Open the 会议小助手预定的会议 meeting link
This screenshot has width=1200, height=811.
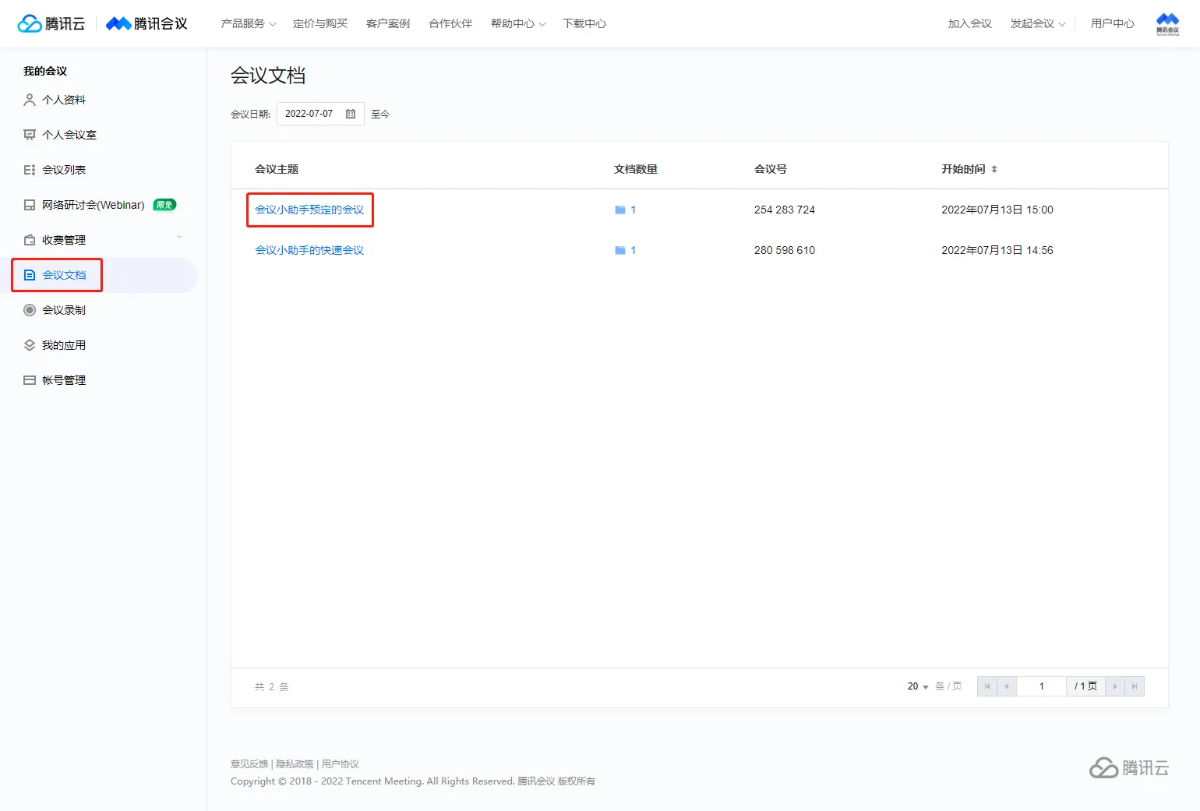309,210
